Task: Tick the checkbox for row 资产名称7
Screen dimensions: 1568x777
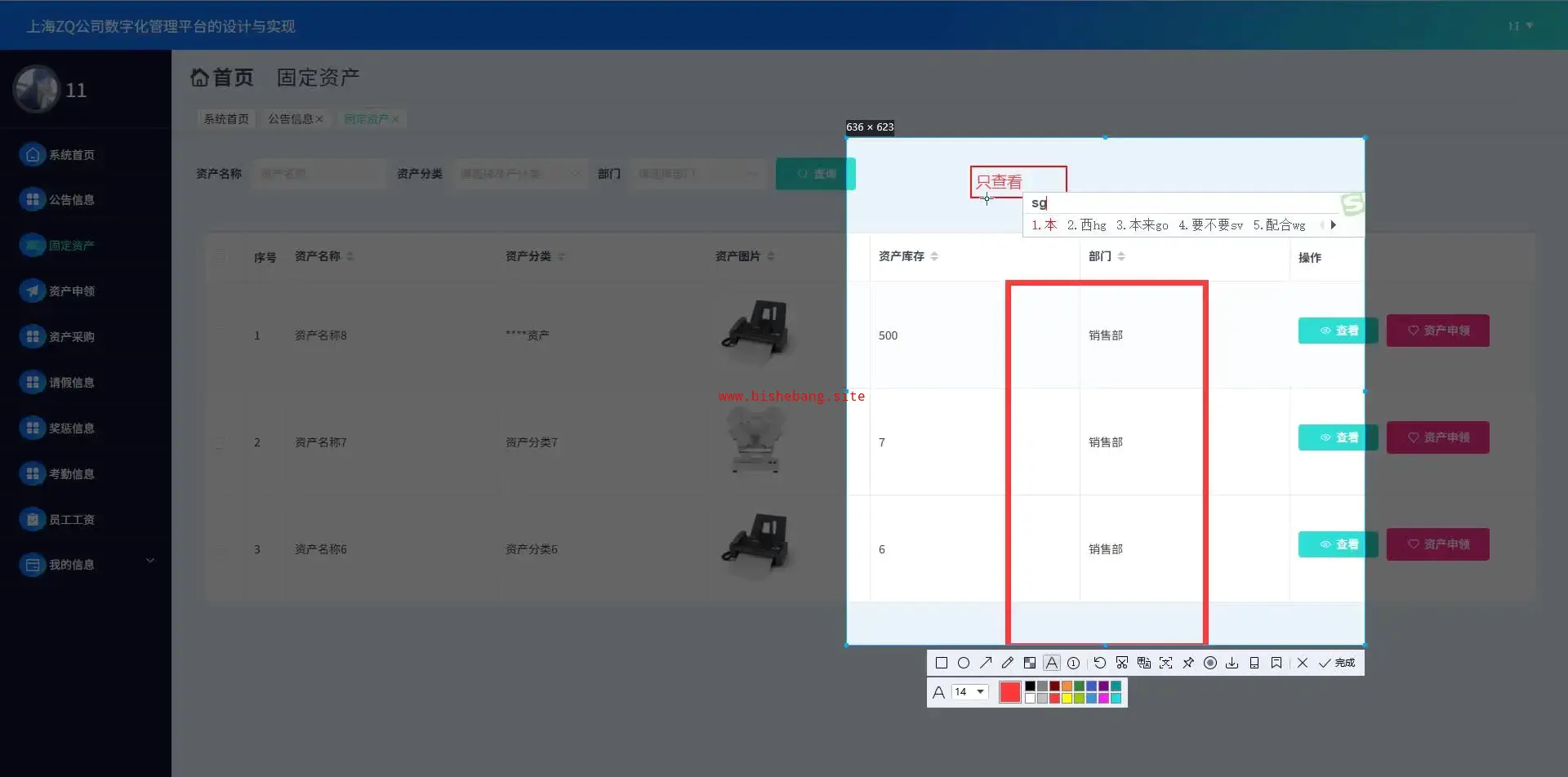Action: click(x=220, y=442)
